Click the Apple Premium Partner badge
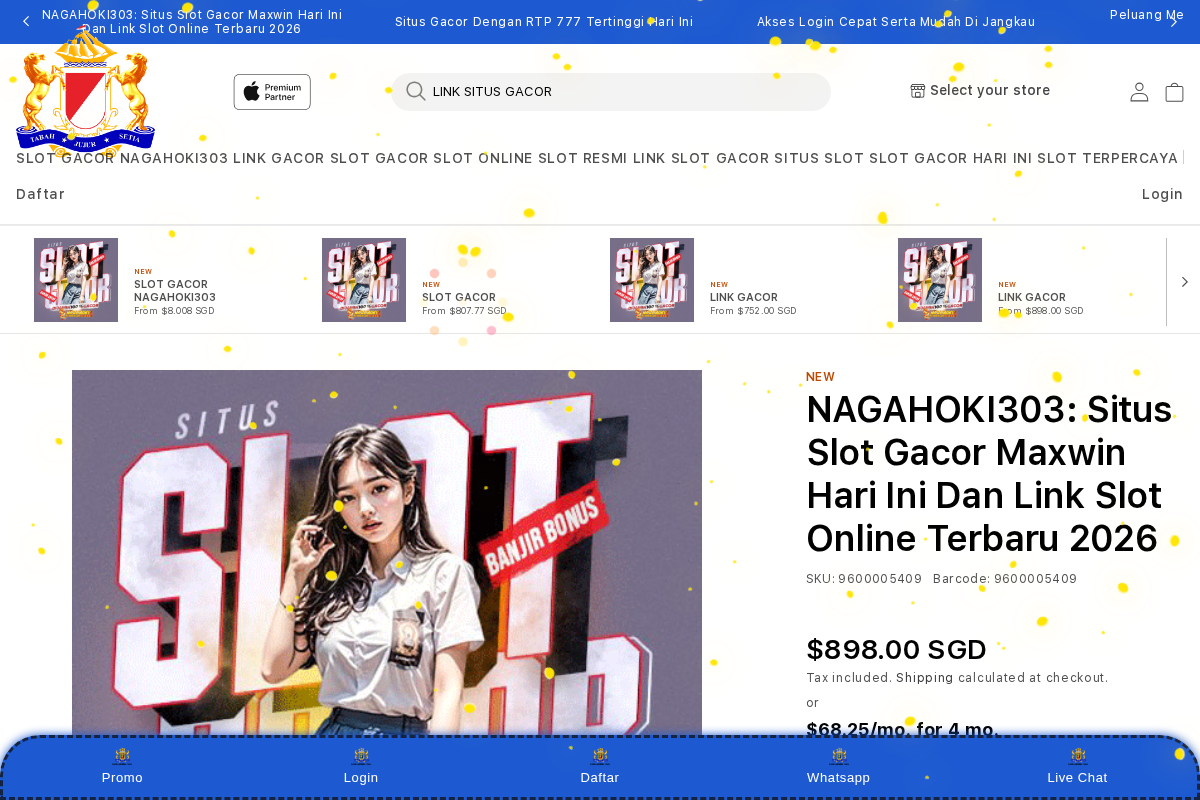Image resolution: width=1200 pixels, height=800 pixels. 271,91
